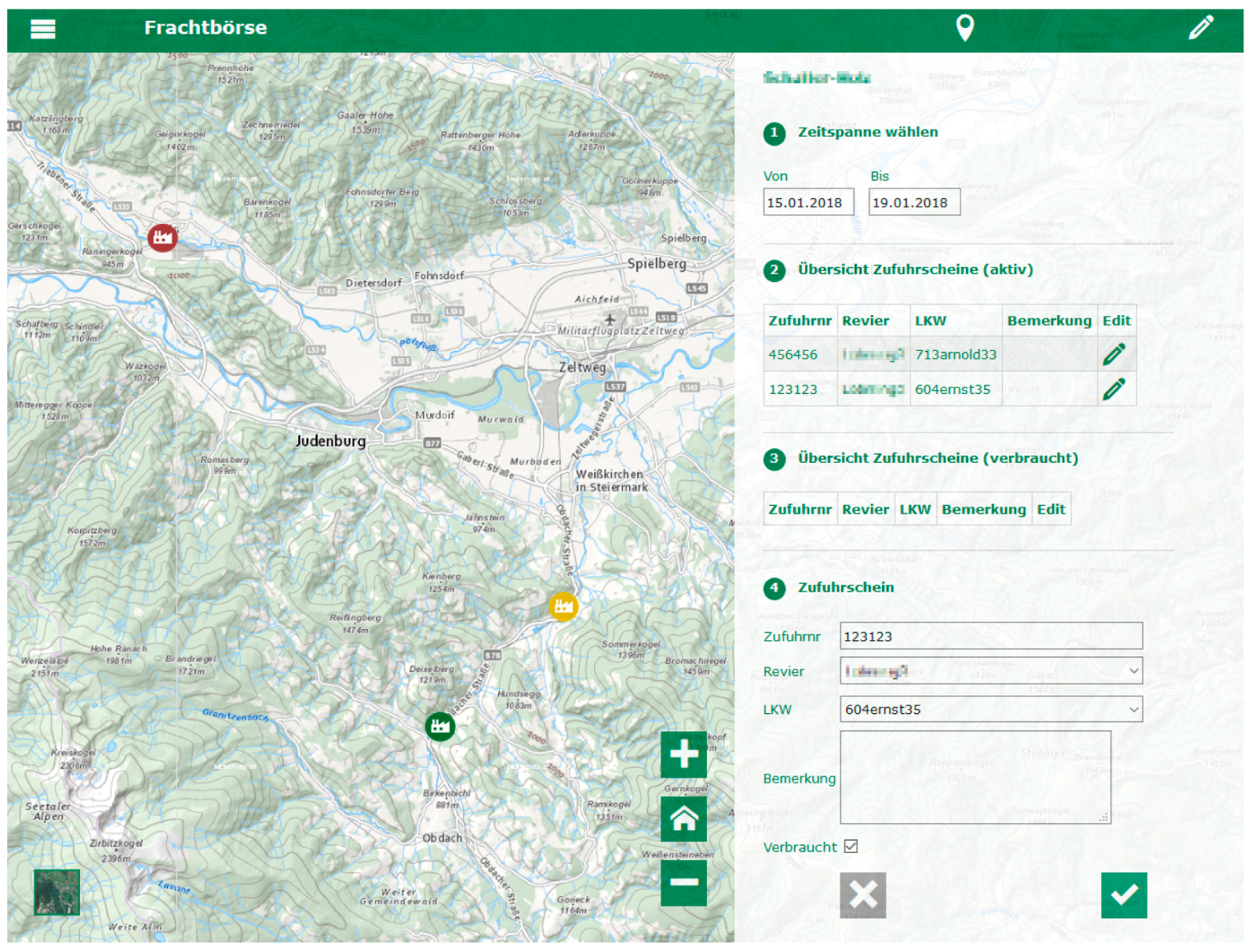This screenshot has width=1253, height=952.
Task: Select the green factory marker on map
Action: coord(440,727)
